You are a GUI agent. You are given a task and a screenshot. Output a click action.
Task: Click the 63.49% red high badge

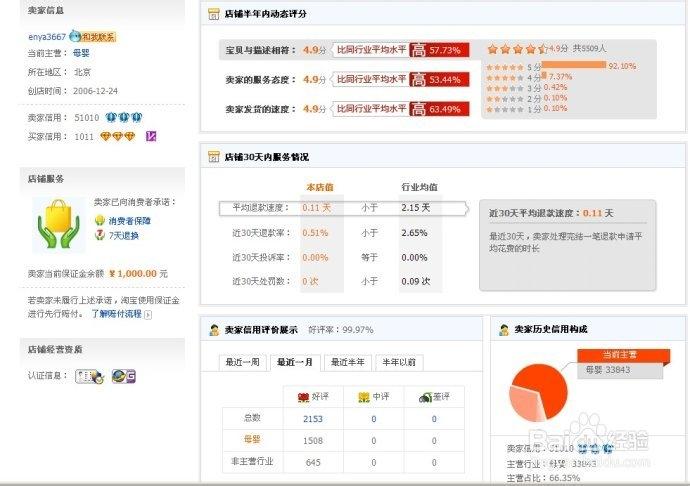click(439, 109)
